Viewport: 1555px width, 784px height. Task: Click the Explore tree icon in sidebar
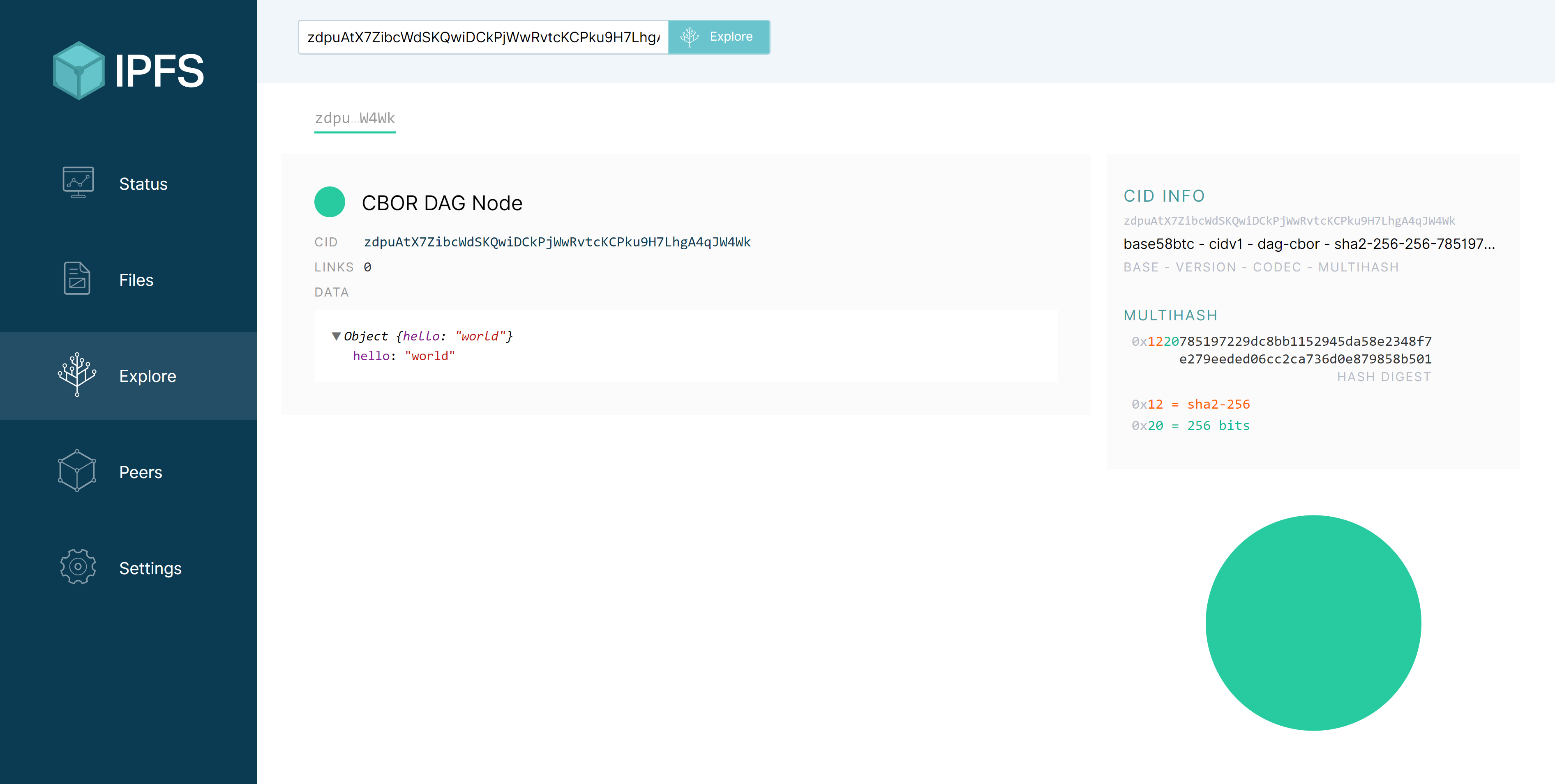point(76,376)
